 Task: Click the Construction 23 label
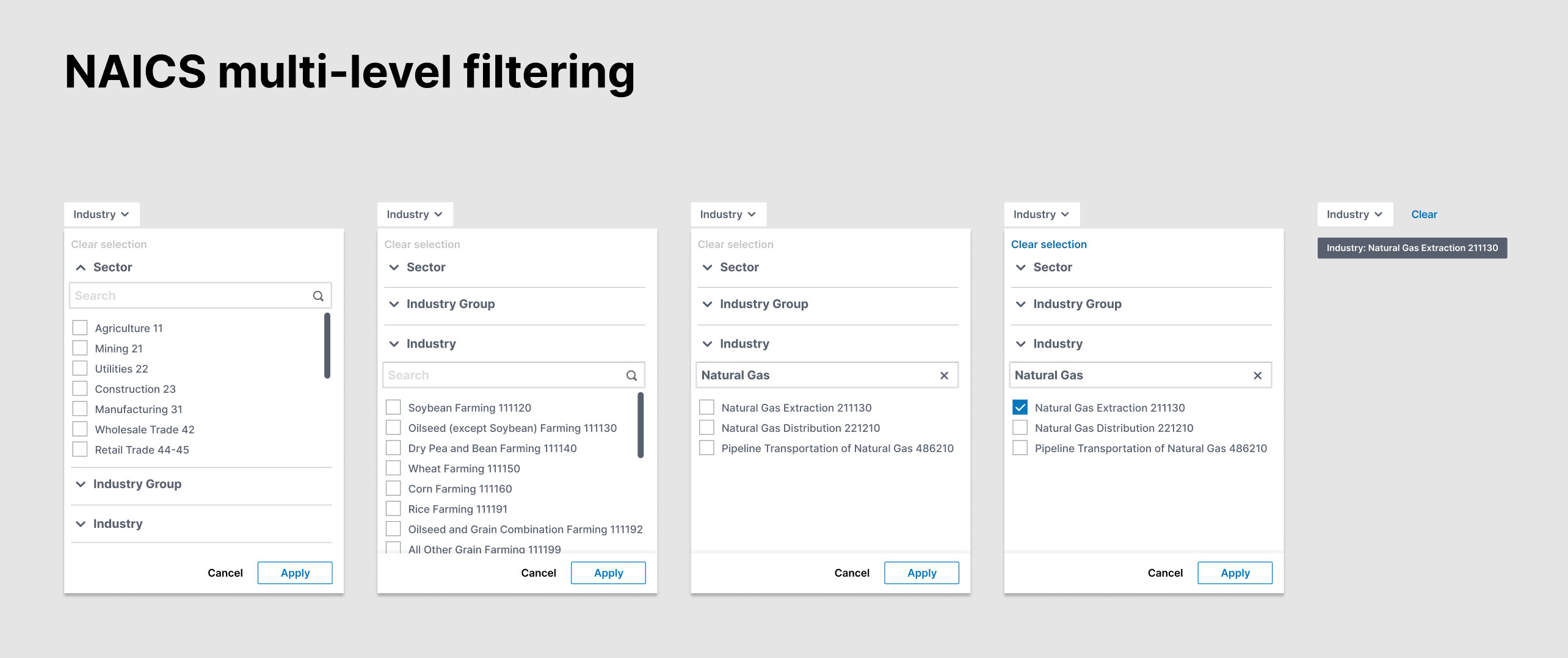click(x=135, y=389)
